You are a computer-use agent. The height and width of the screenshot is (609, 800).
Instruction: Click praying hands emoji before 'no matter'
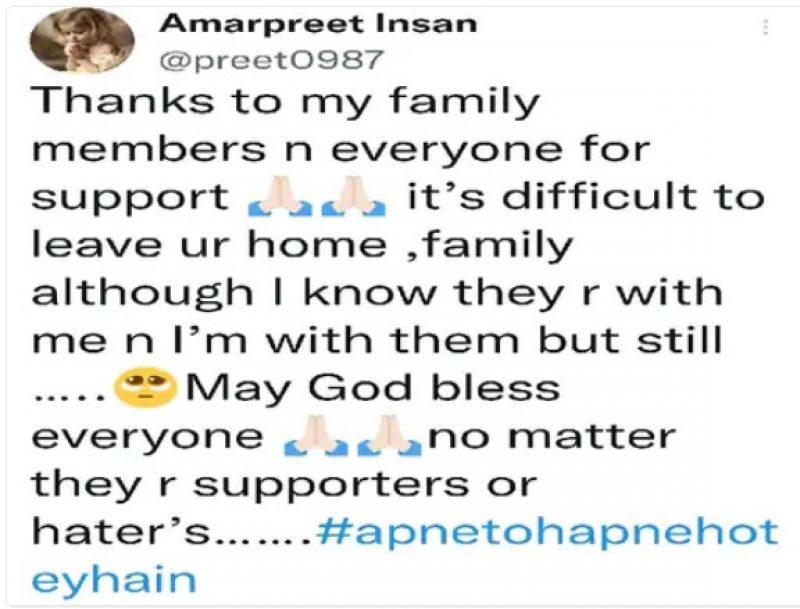pos(389,436)
